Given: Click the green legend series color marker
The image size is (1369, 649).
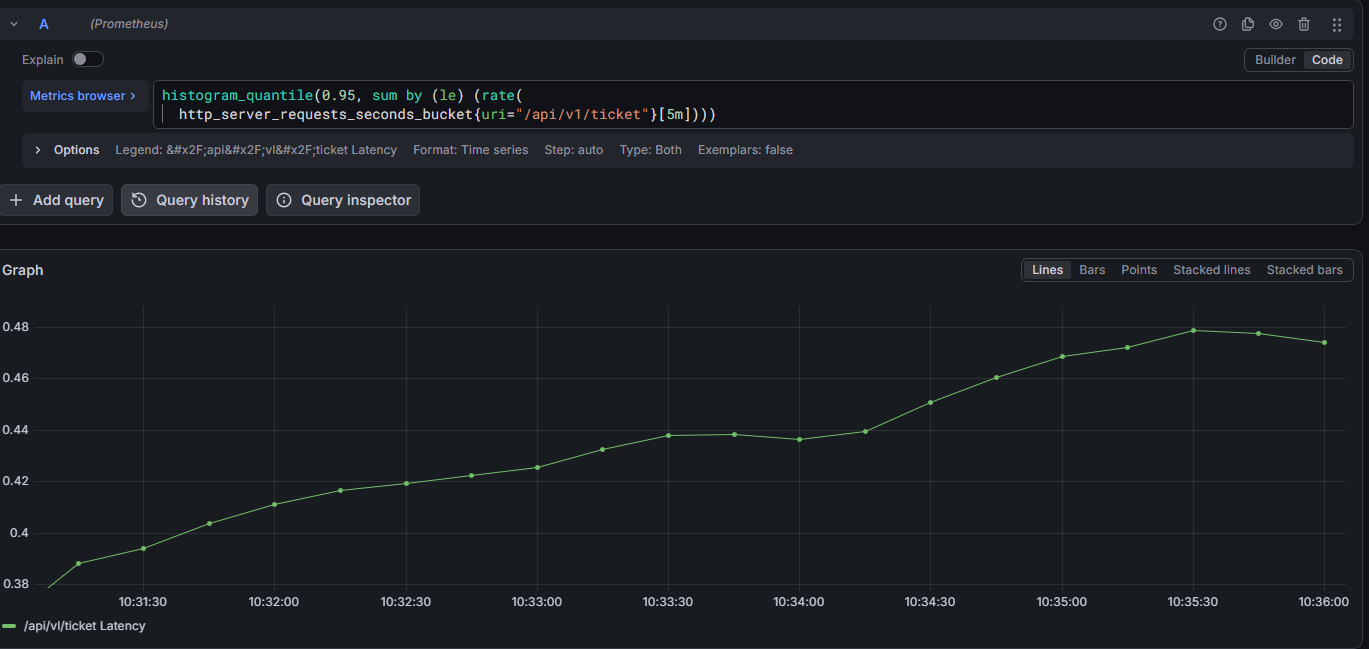Looking at the screenshot, I should coord(9,626).
